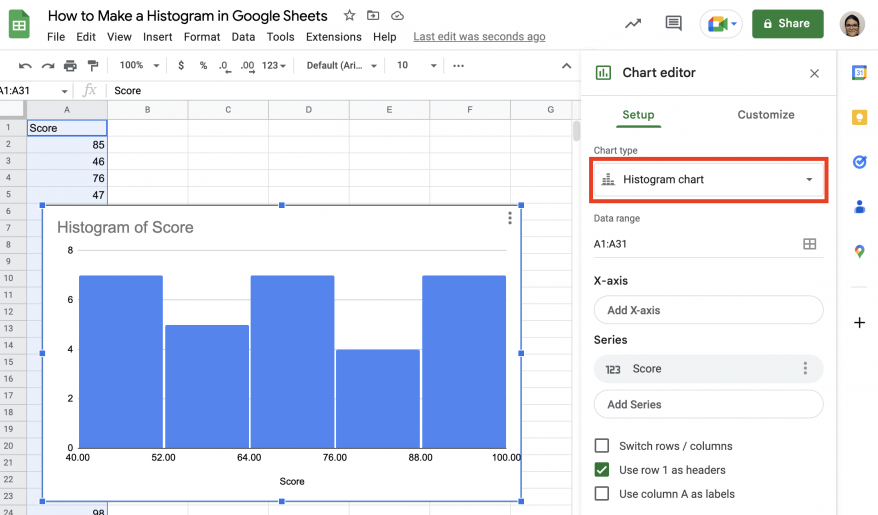The height and width of the screenshot is (515, 878).
Task: Open Contacts side panel
Action: pyautogui.click(x=859, y=207)
